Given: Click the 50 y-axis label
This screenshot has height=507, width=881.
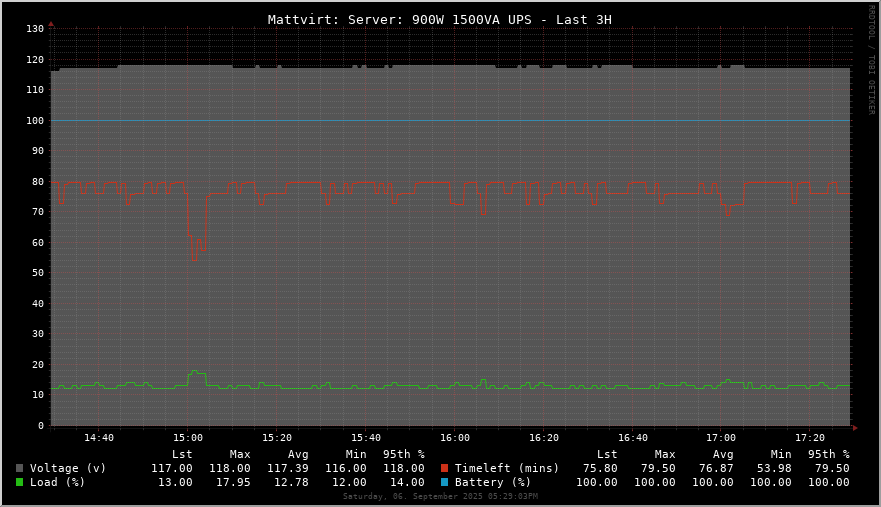Looking at the screenshot, I should (x=38, y=273).
